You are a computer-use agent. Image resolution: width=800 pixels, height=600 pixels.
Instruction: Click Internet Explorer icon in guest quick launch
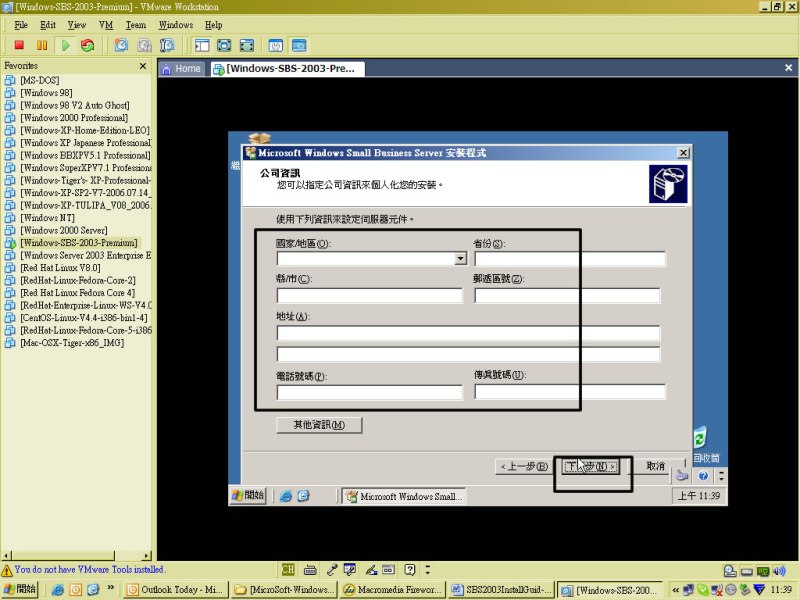(286, 496)
